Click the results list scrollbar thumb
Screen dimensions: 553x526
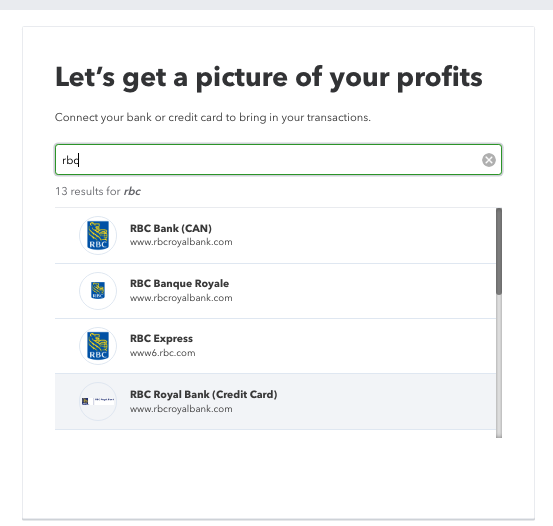click(499, 251)
